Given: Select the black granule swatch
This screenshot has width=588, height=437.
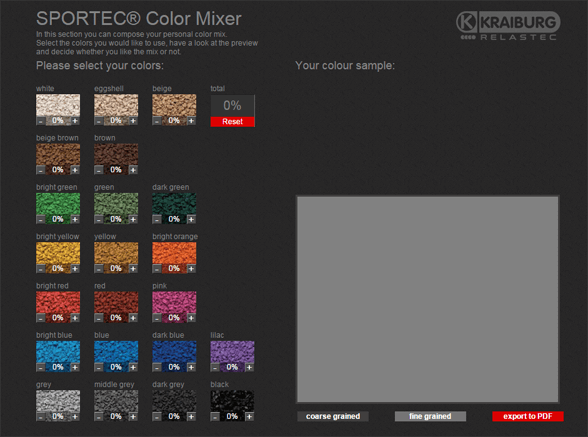Looking at the screenshot, I should (232, 401).
